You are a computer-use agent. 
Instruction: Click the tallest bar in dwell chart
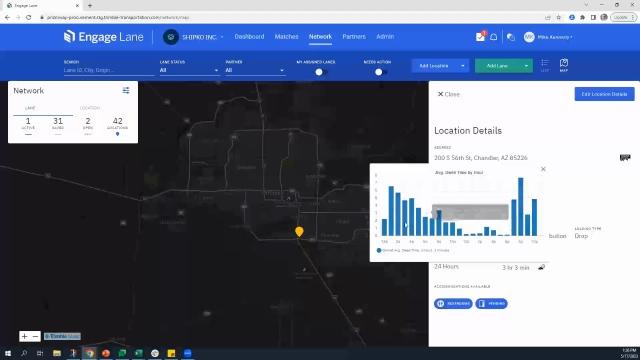520,207
